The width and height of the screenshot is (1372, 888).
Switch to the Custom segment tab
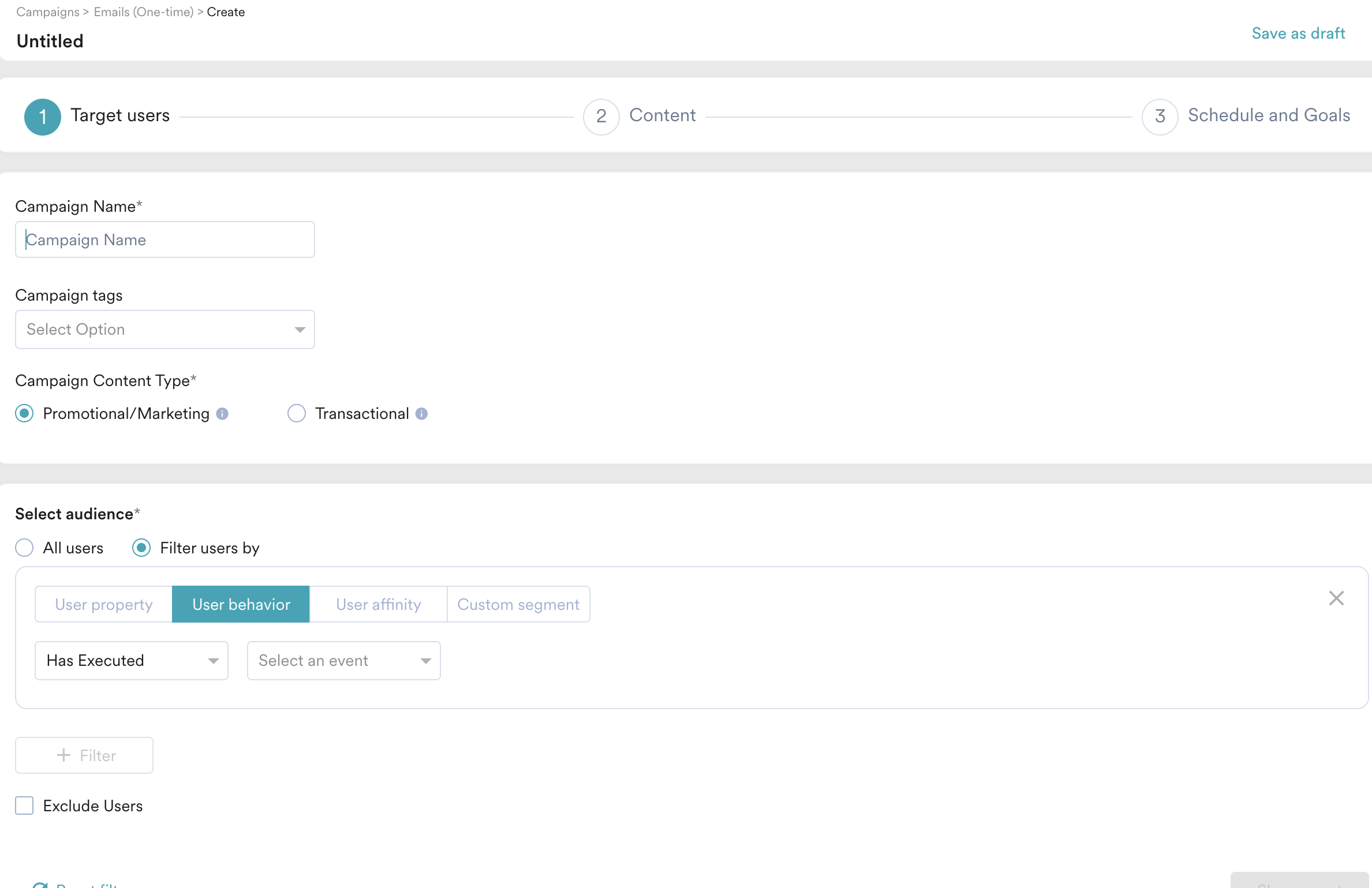pos(518,604)
